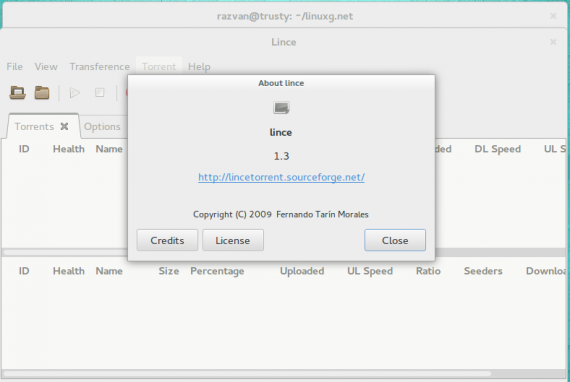Sort by the Percentage column header
Viewport: 570px width, 382px height.
pyautogui.click(x=217, y=271)
